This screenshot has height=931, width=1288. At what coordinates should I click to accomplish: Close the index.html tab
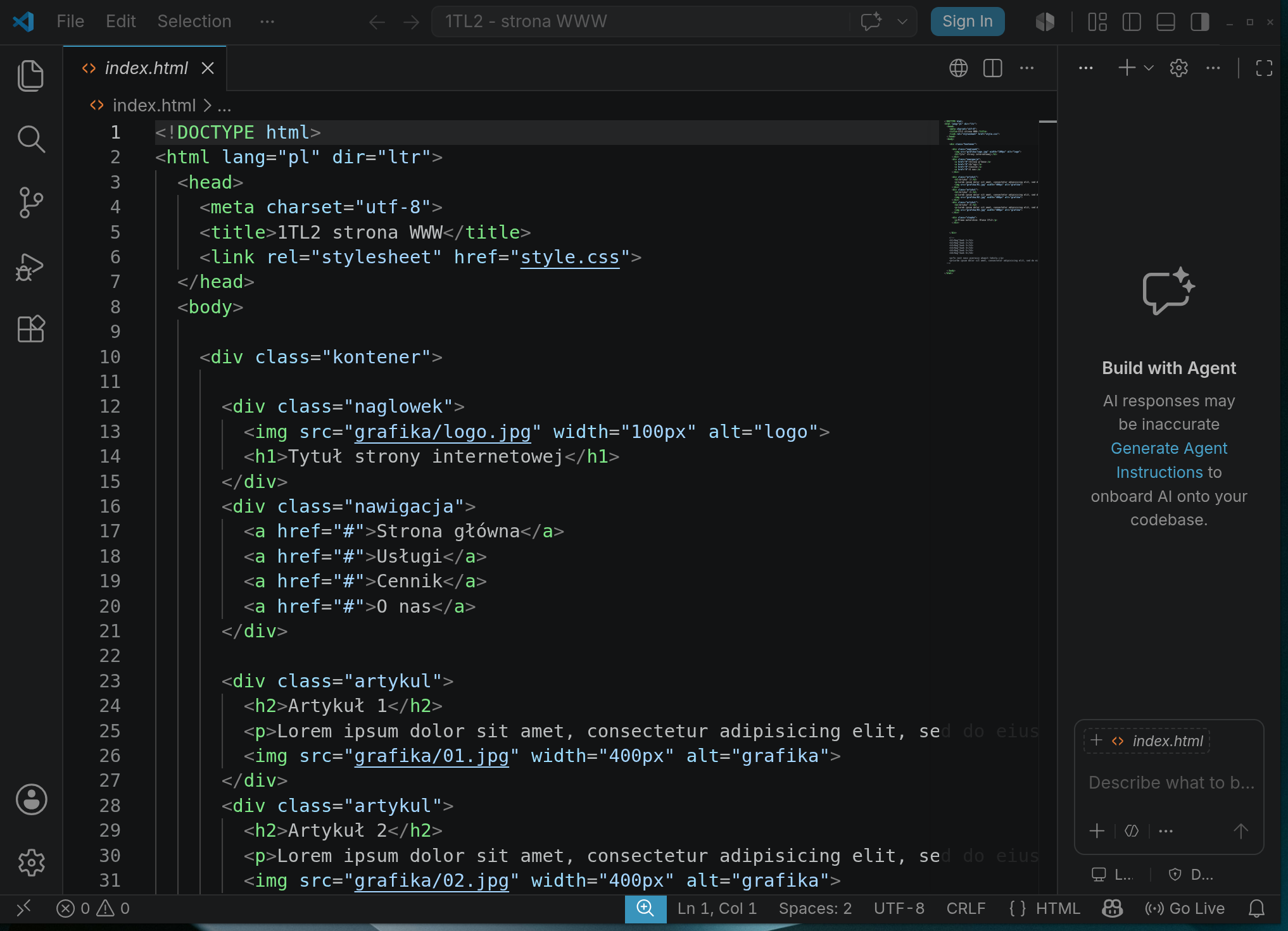(x=208, y=68)
